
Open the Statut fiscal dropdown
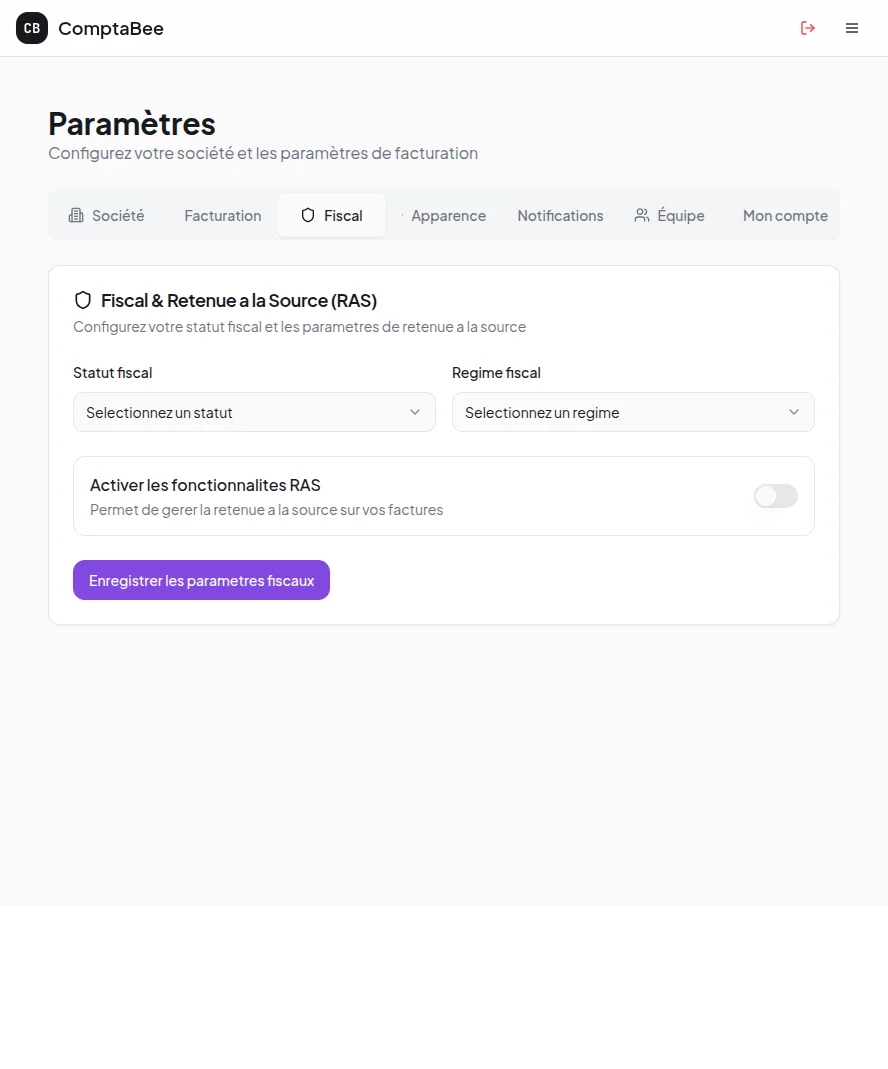(254, 412)
